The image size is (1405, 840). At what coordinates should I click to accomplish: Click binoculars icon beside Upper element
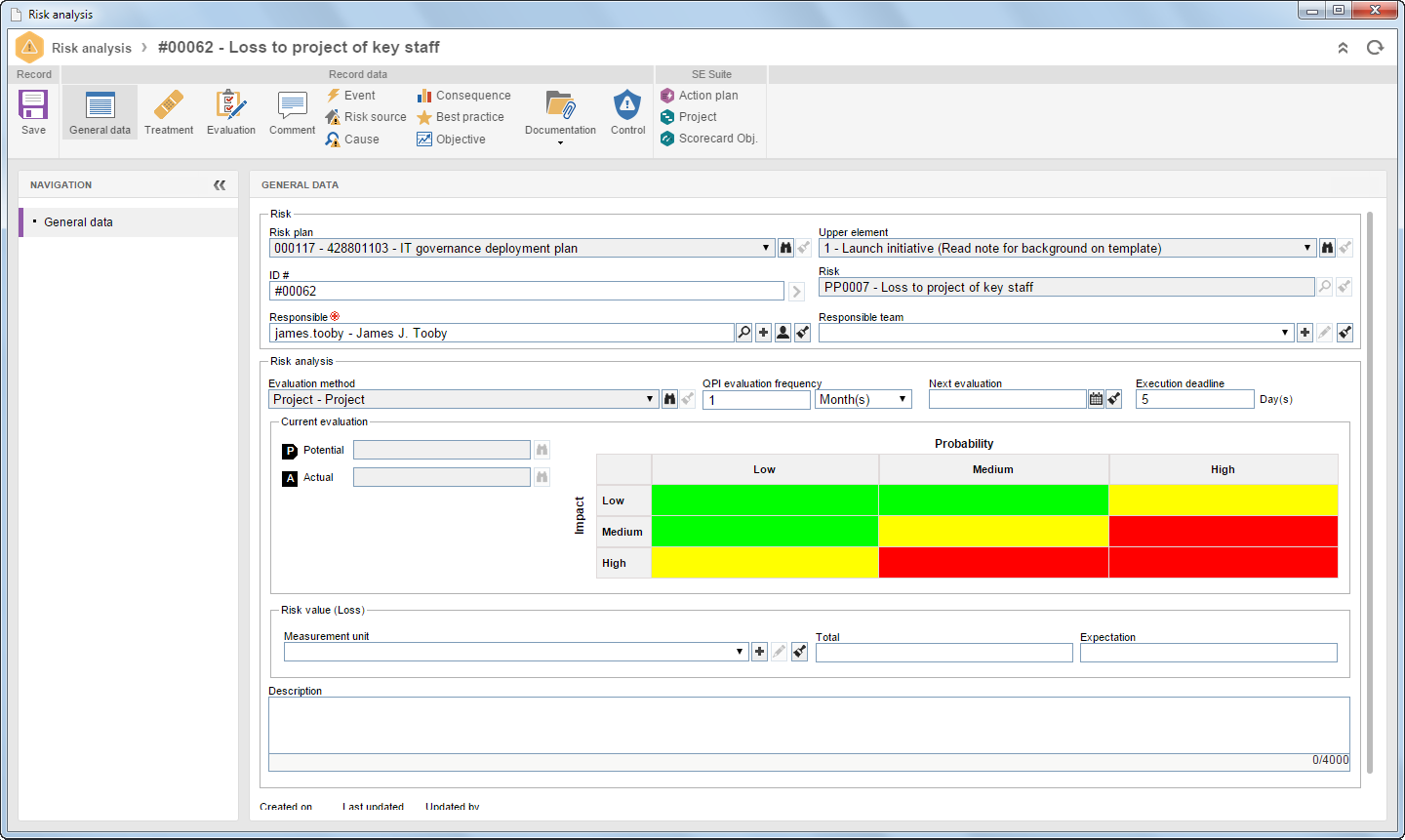pos(1327,248)
